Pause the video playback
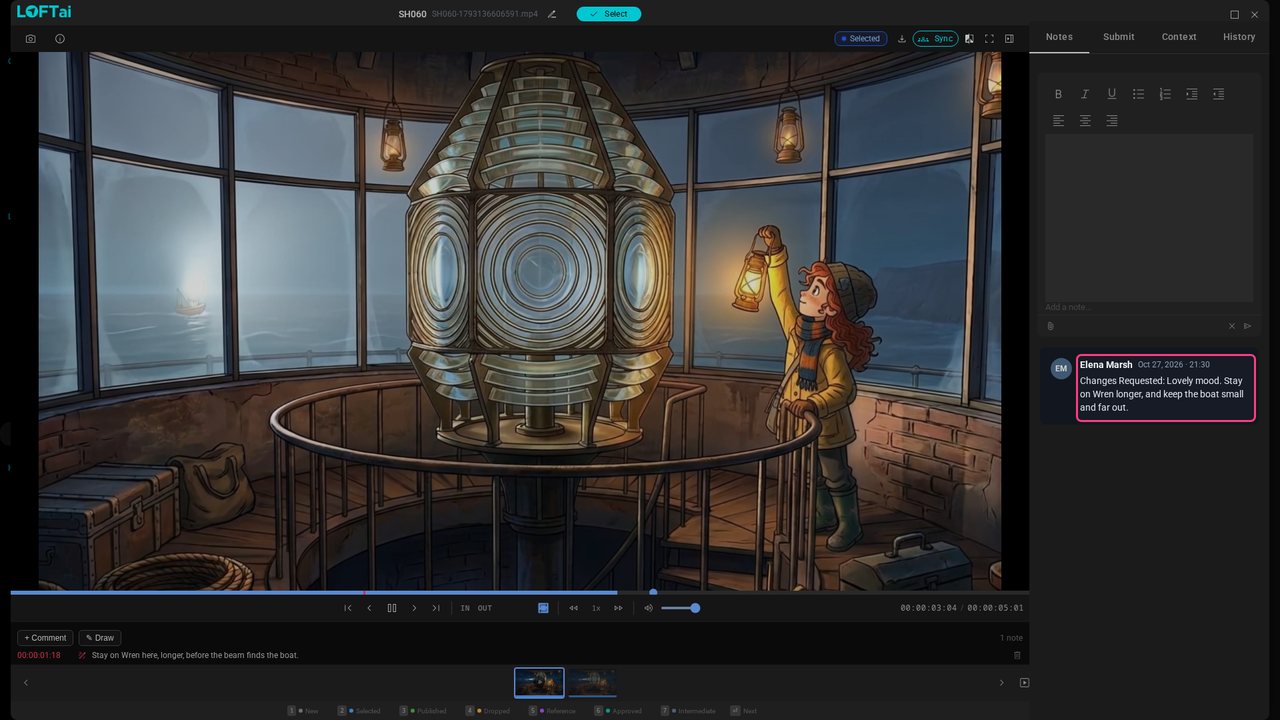Image resolution: width=1280 pixels, height=720 pixels. tap(392, 608)
